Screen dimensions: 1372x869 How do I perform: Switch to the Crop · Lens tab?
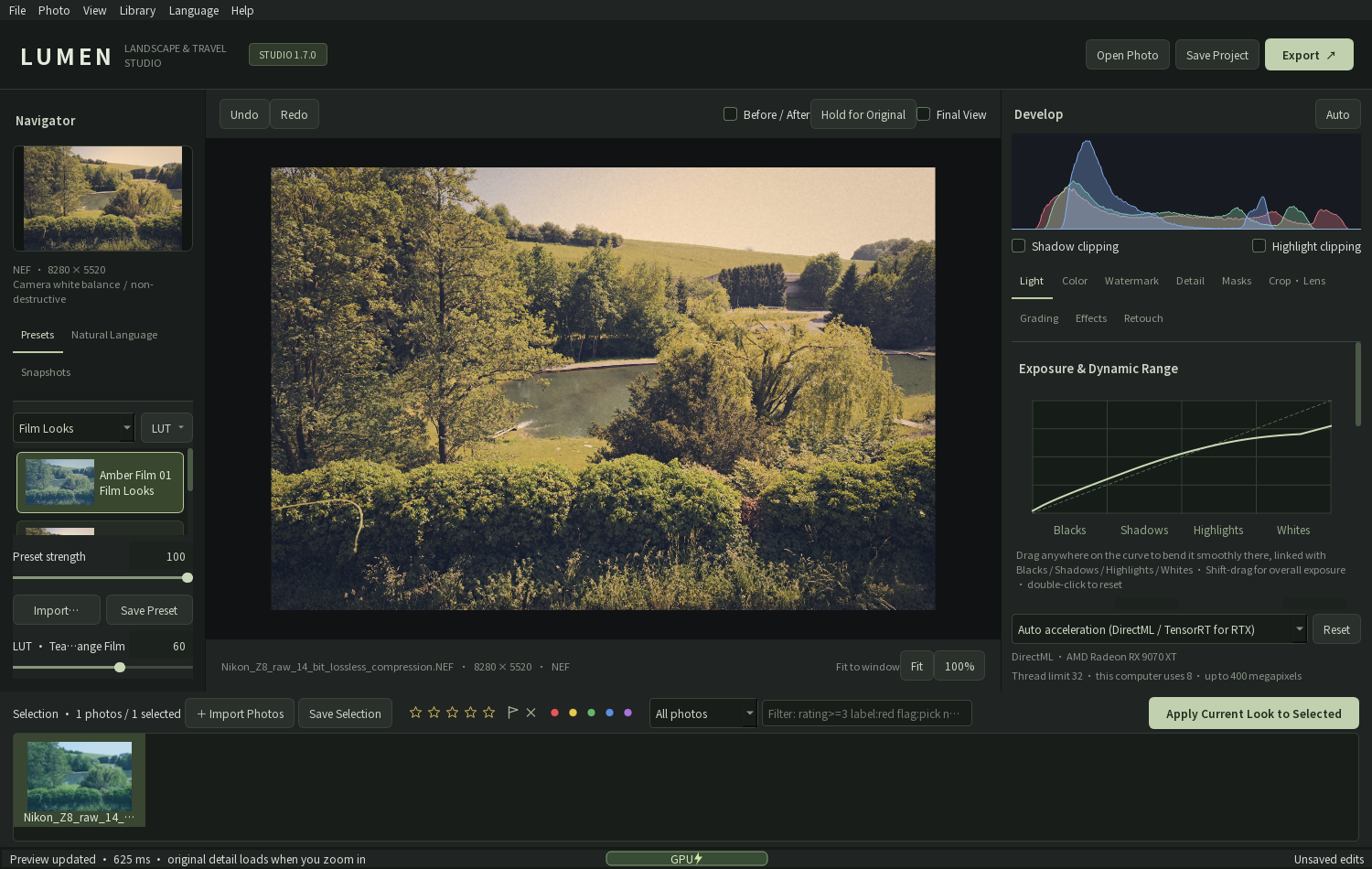click(x=1297, y=281)
